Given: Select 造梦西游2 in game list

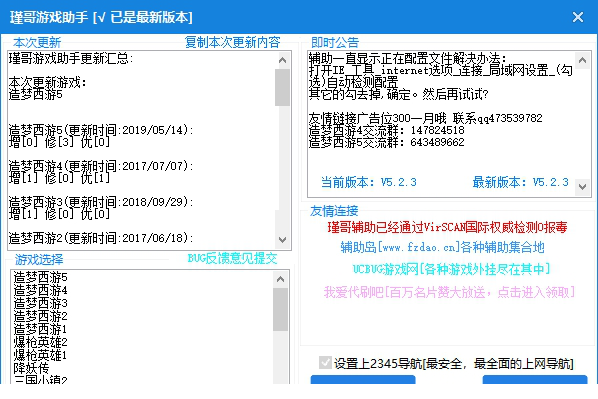Looking at the screenshot, I should [40, 316].
